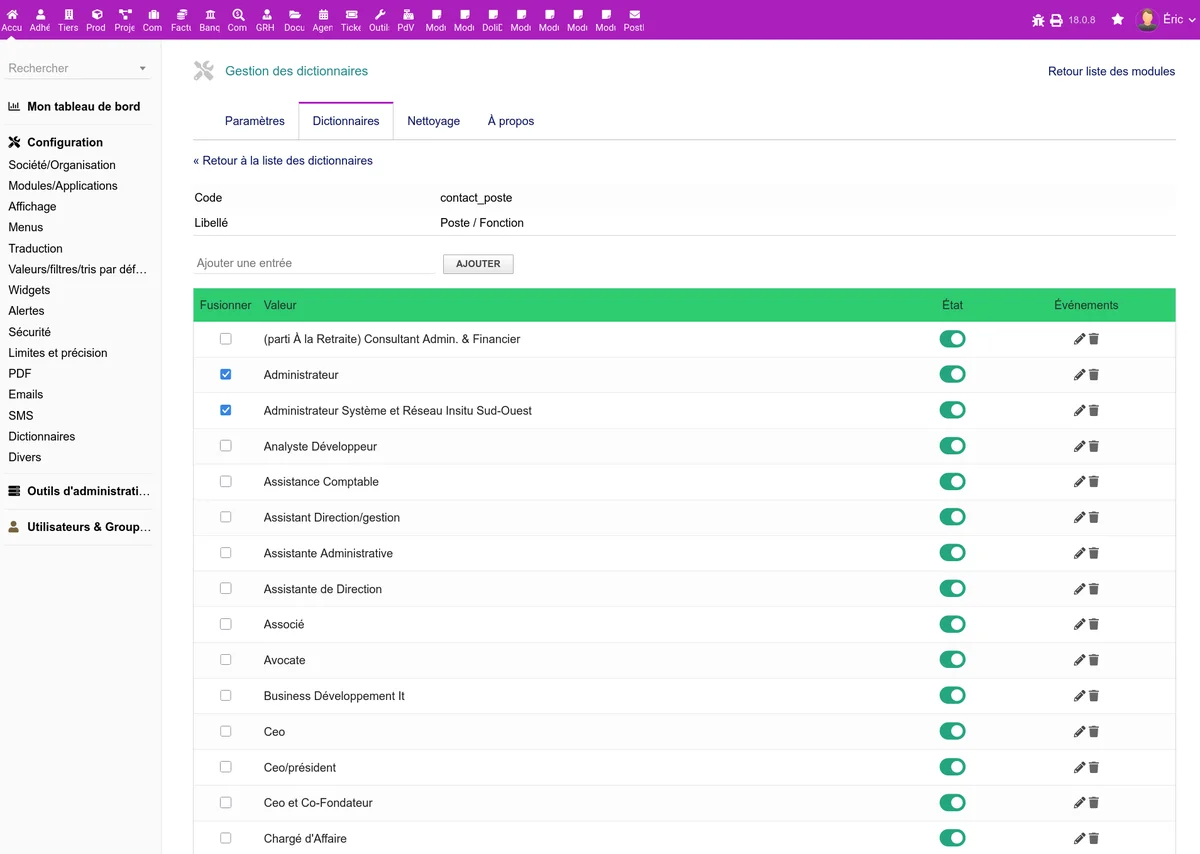Image resolution: width=1200 pixels, height=854 pixels.
Task: Open the bookmarks star icon
Action: (x=1118, y=20)
